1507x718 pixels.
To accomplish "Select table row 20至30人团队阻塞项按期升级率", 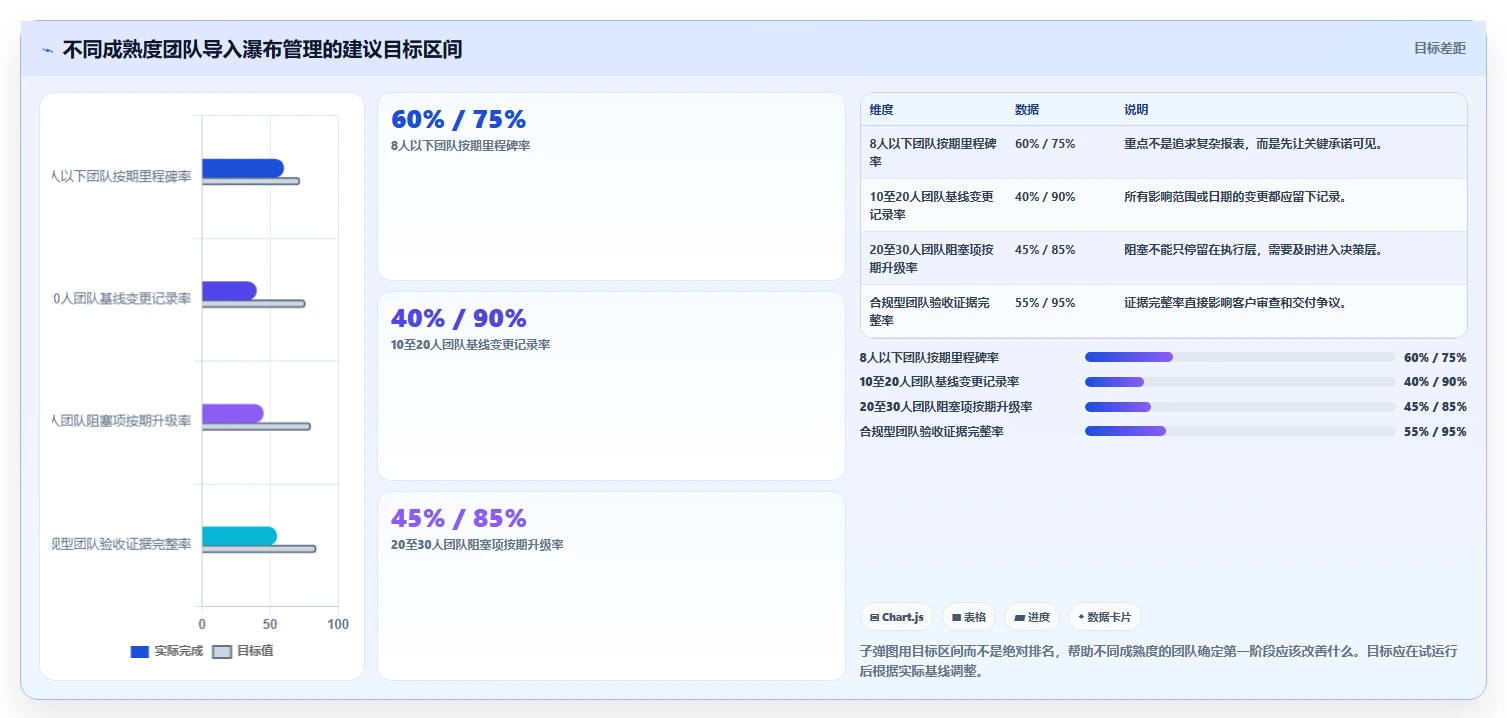I will click(1164, 258).
